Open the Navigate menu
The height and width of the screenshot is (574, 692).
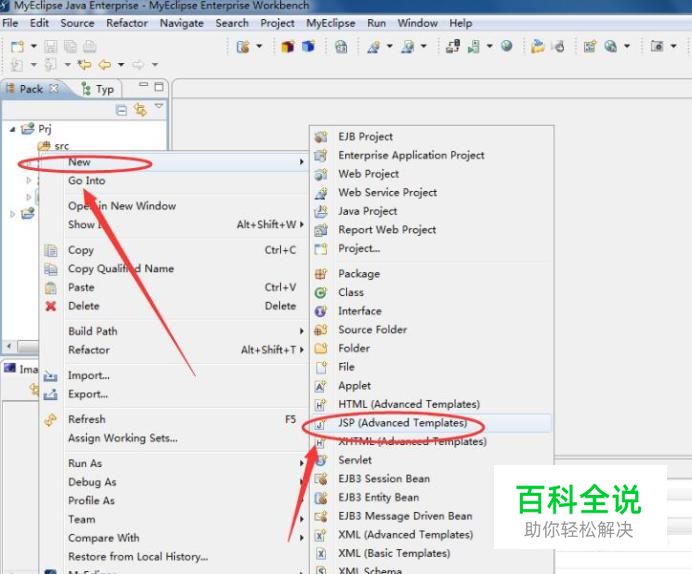(x=181, y=23)
